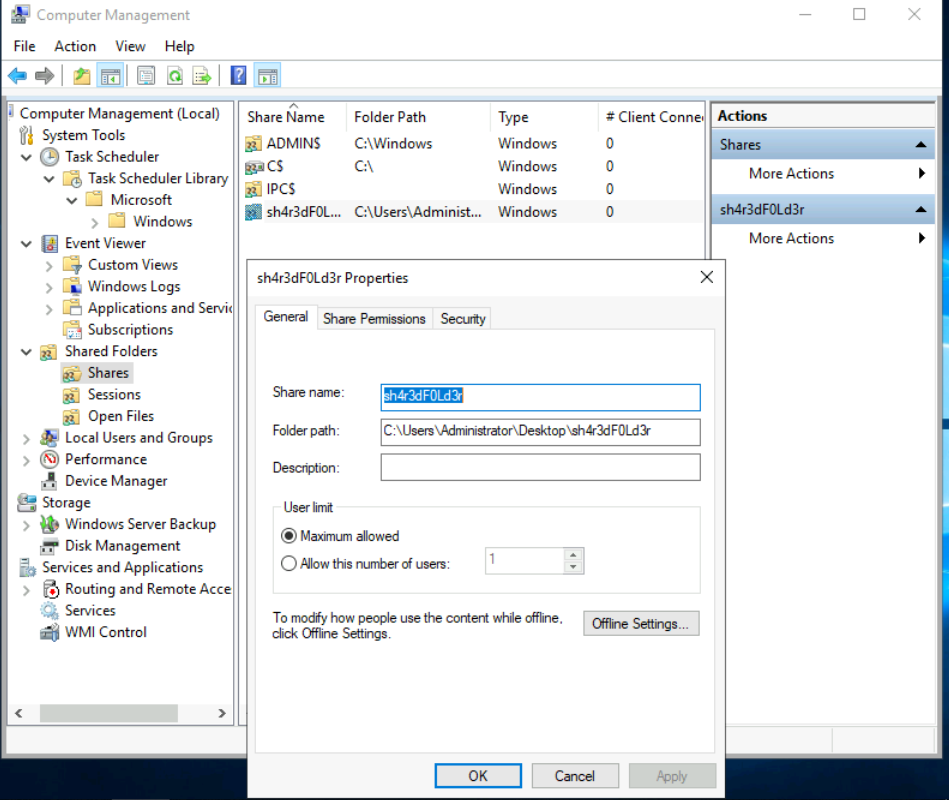
Task: Toggle the Show/Hide Action Pane icon
Action: pos(267,76)
